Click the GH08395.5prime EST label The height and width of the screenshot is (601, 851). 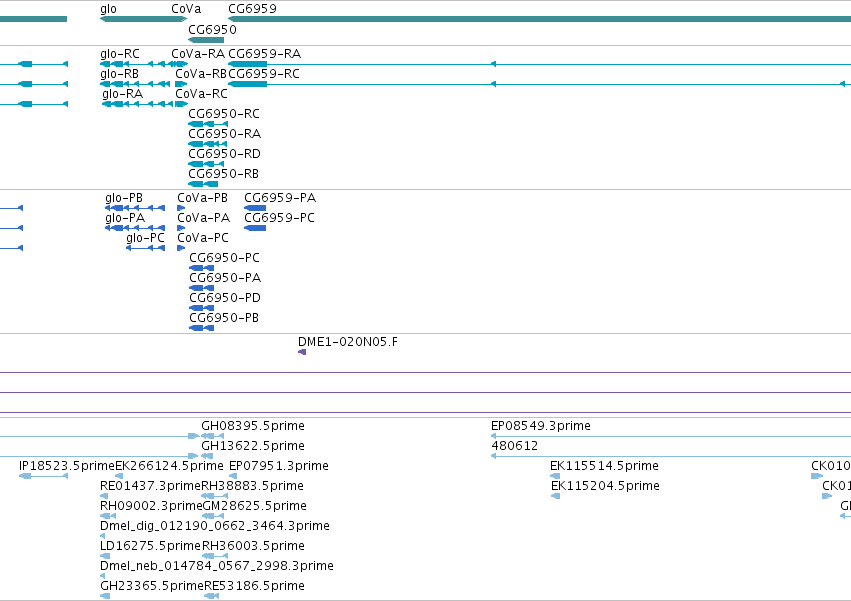[253, 426]
